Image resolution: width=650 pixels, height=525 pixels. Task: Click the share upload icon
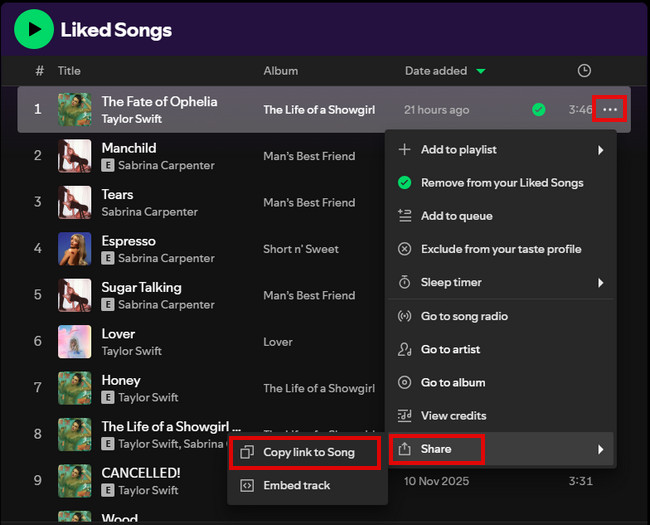tap(405, 449)
